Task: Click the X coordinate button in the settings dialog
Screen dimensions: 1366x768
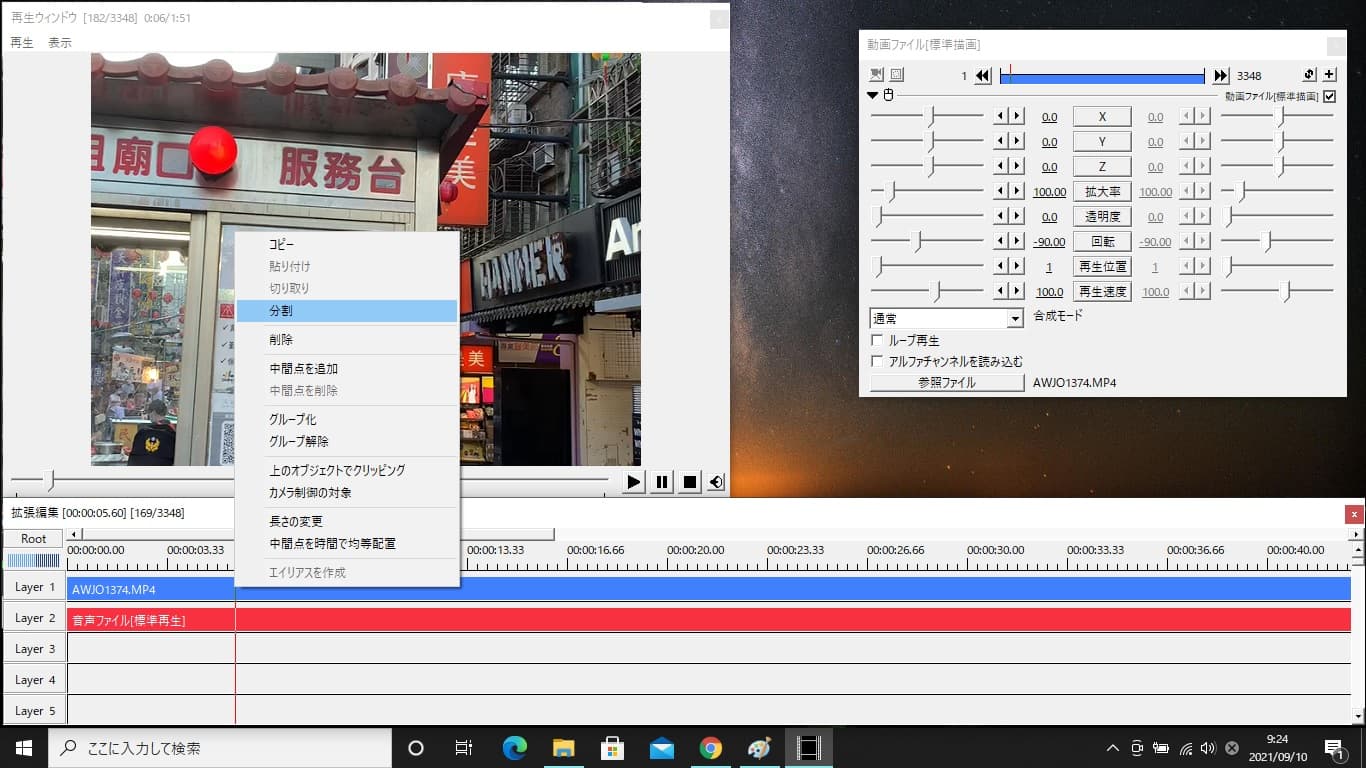Action: tap(1101, 115)
